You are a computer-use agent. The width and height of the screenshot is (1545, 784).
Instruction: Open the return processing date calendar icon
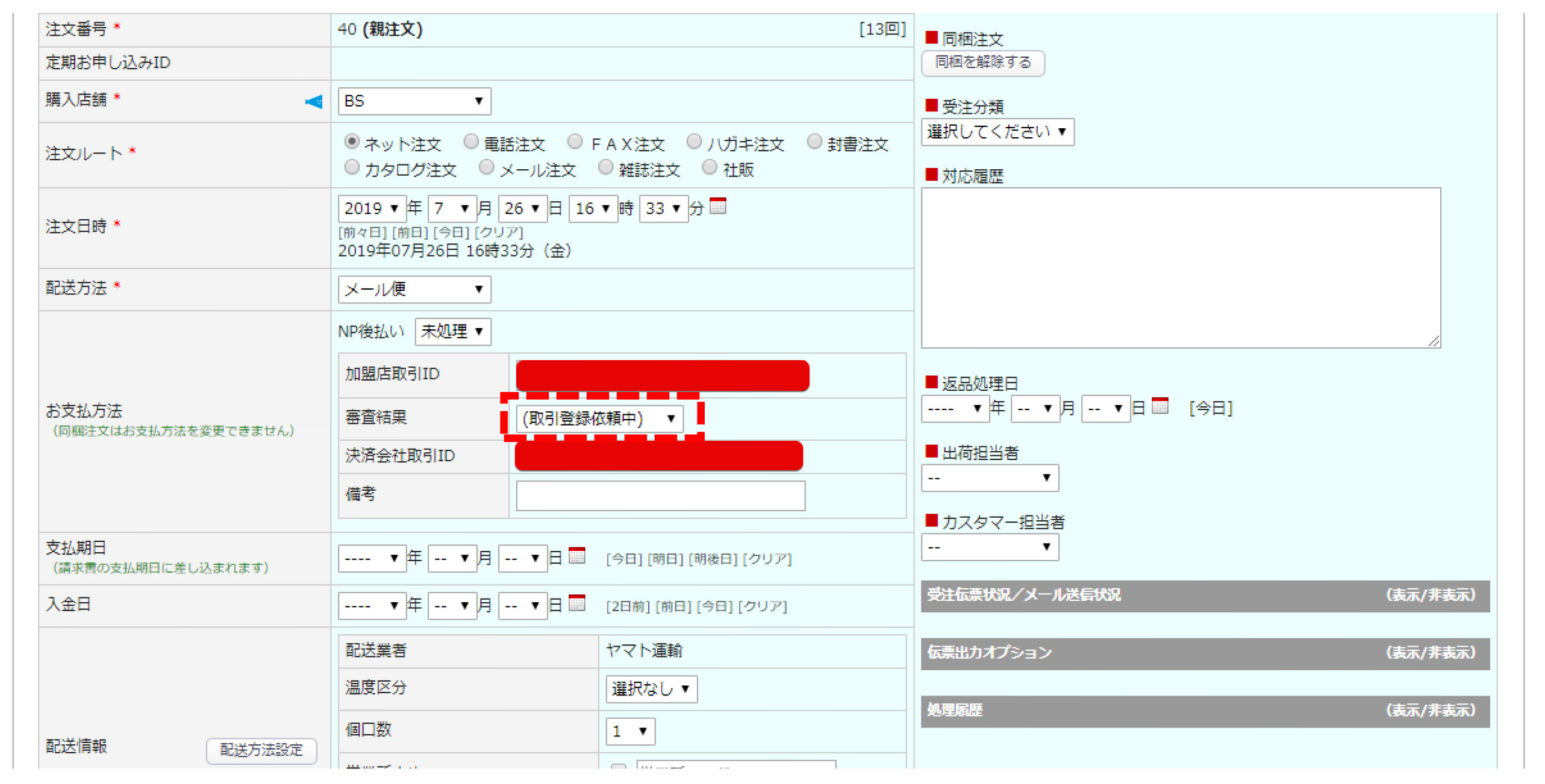tap(1159, 406)
